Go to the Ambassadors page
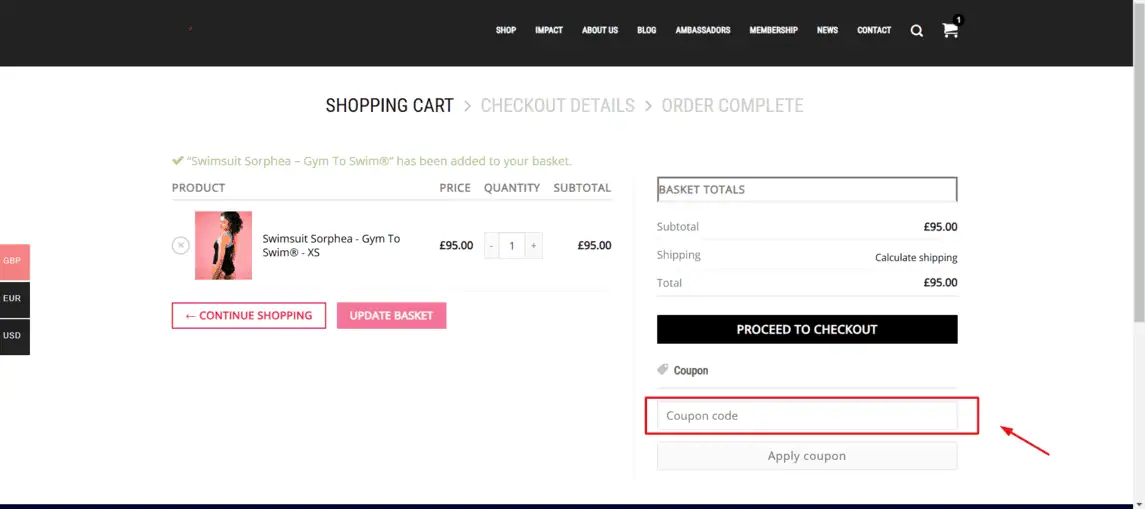 point(702,30)
